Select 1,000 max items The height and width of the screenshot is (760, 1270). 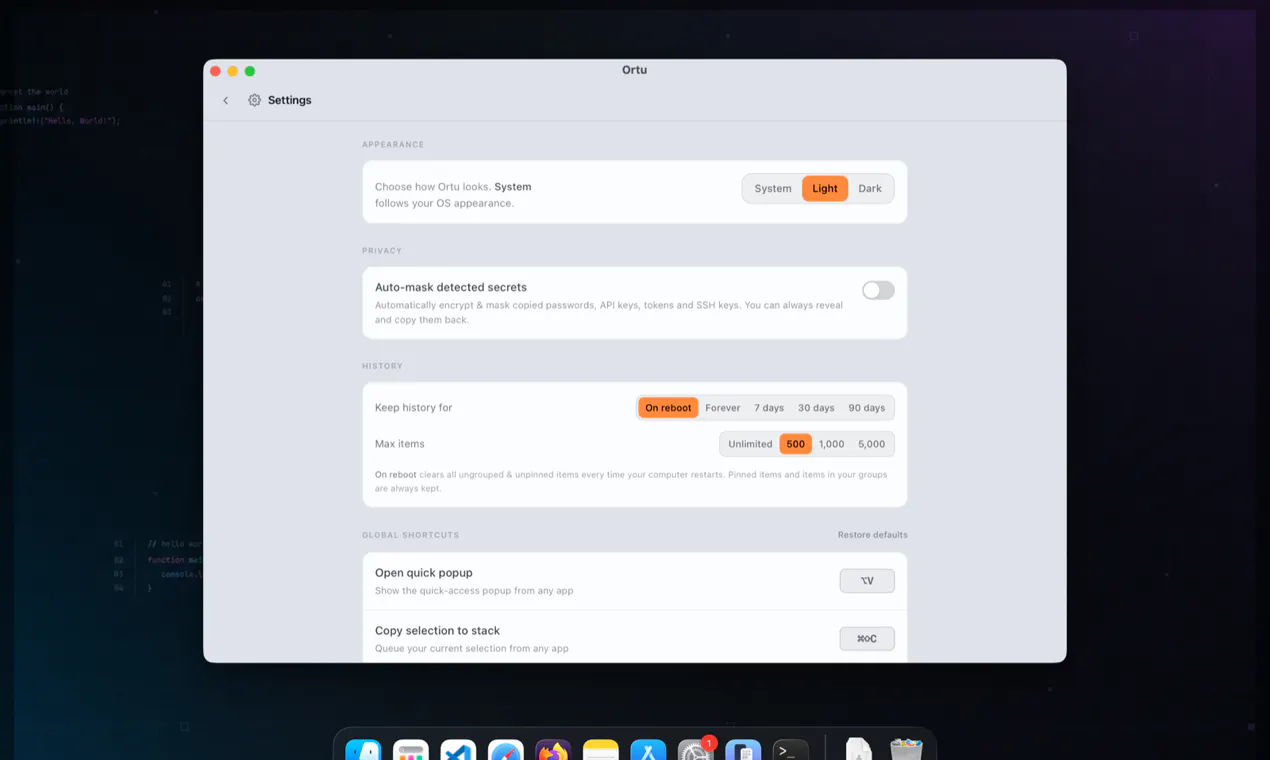(x=832, y=444)
